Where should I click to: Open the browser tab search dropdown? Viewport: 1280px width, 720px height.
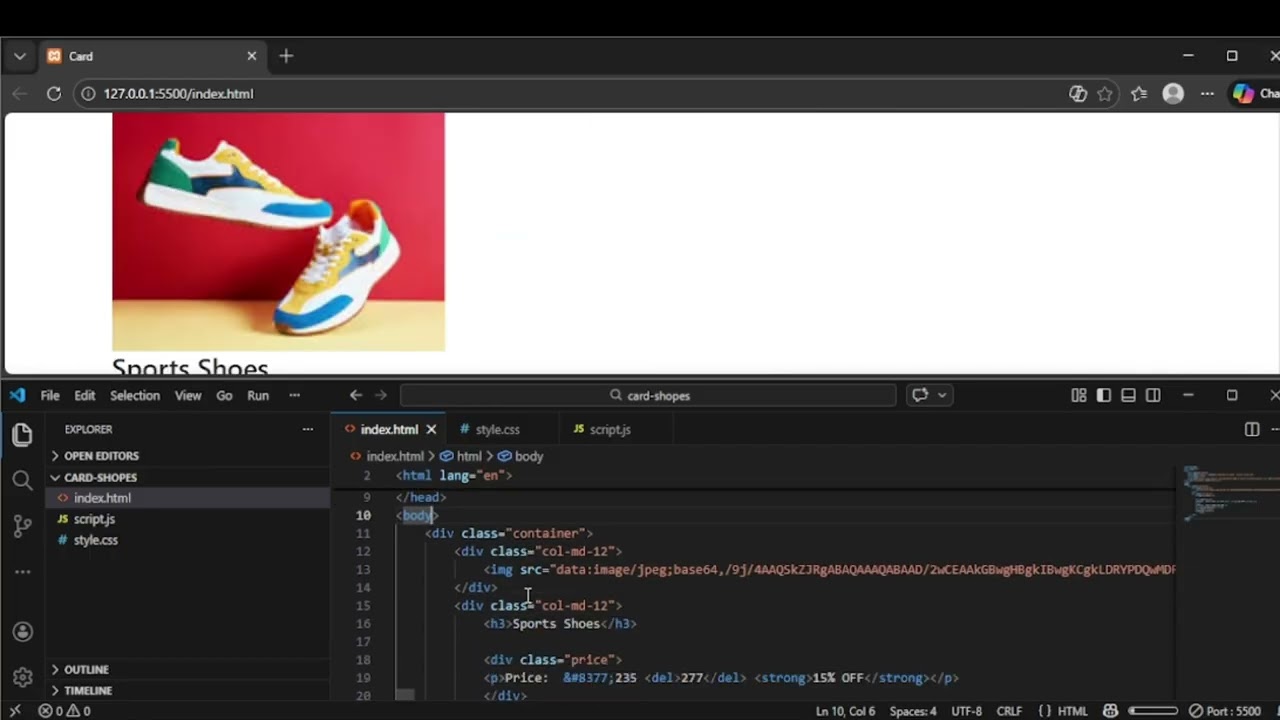point(19,56)
